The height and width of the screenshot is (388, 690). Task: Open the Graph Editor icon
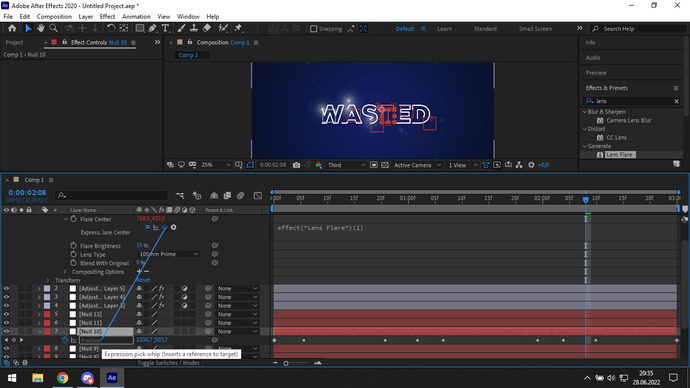pyautogui.click(x=257, y=195)
